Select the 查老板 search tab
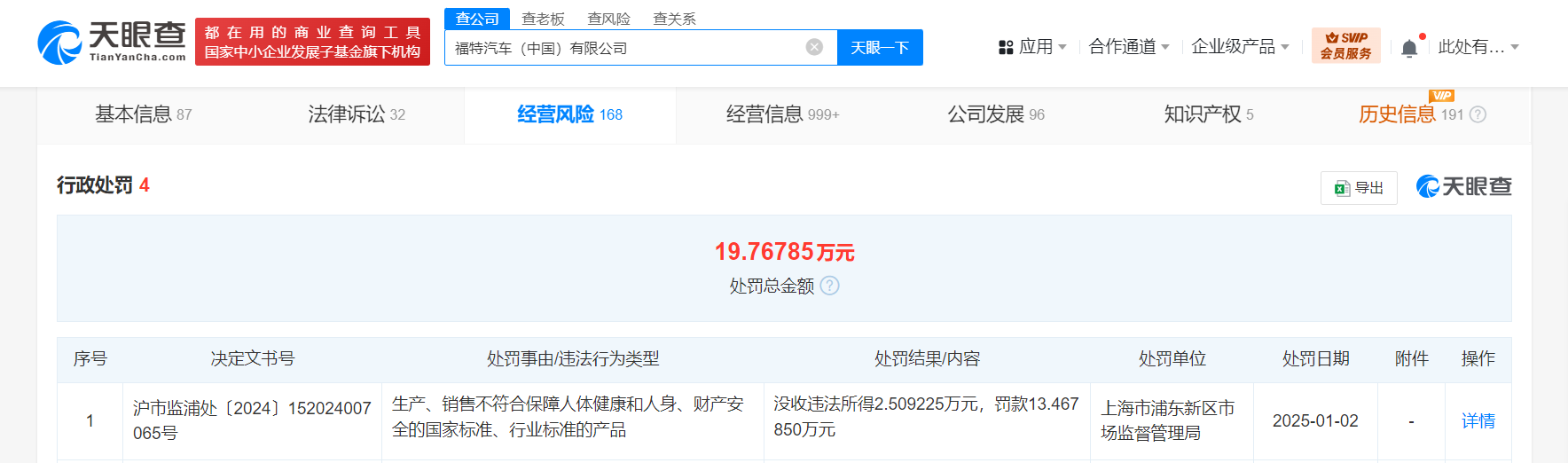Screen dimensions: 1568x463 coord(543,19)
